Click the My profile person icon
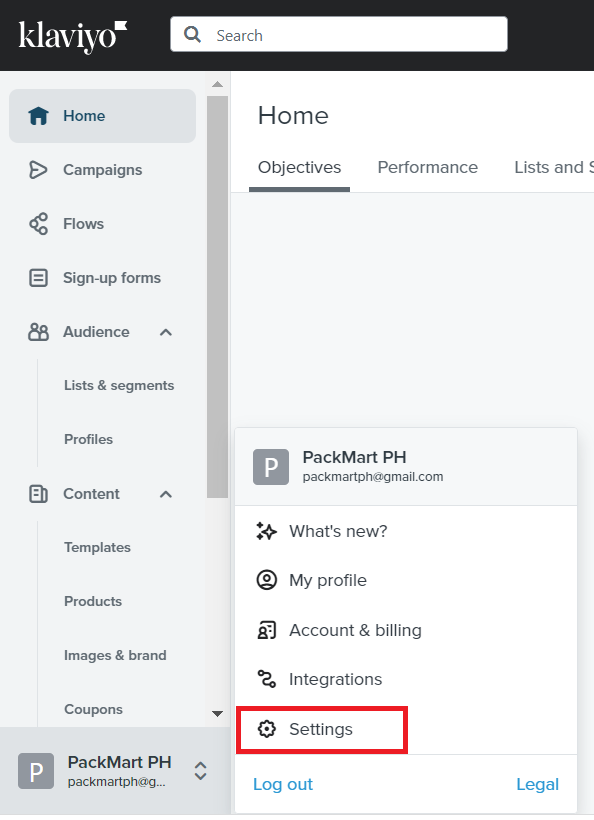The width and height of the screenshot is (594, 820). 267,580
